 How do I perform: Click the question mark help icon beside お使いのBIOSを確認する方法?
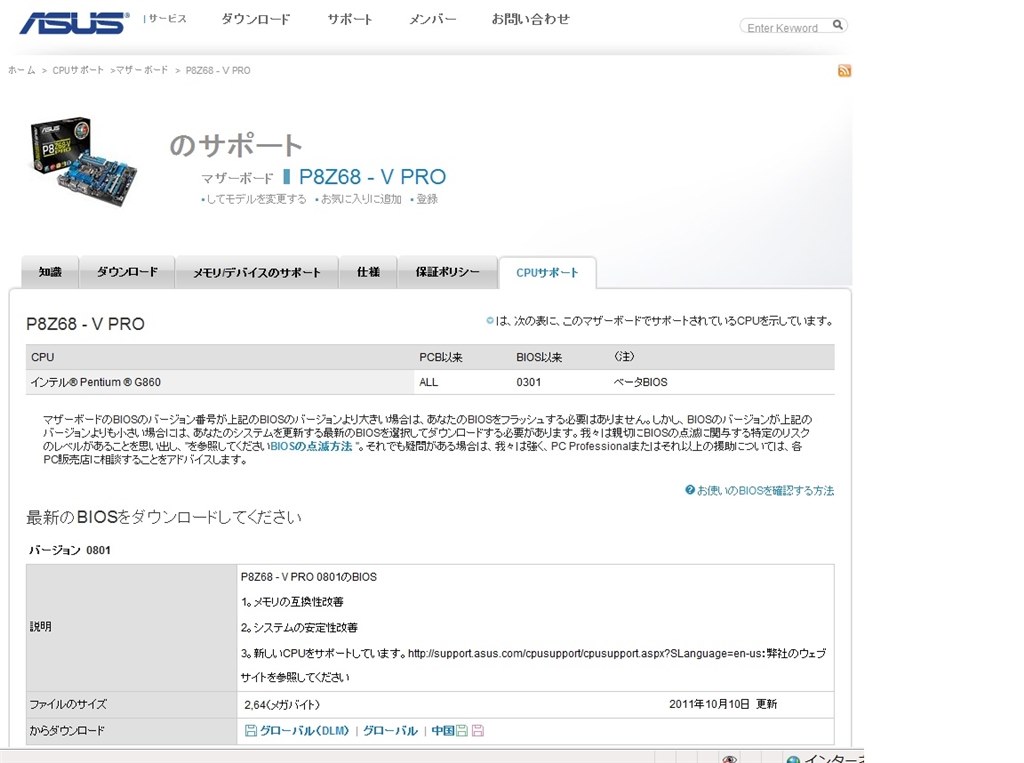pyautogui.click(x=690, y=490)
